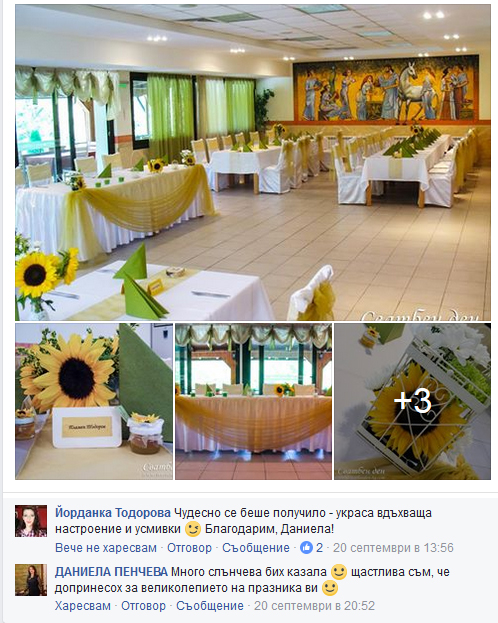Send message to Даниела via Съобщение
498x623 pixels.
(x=210, y=606)
